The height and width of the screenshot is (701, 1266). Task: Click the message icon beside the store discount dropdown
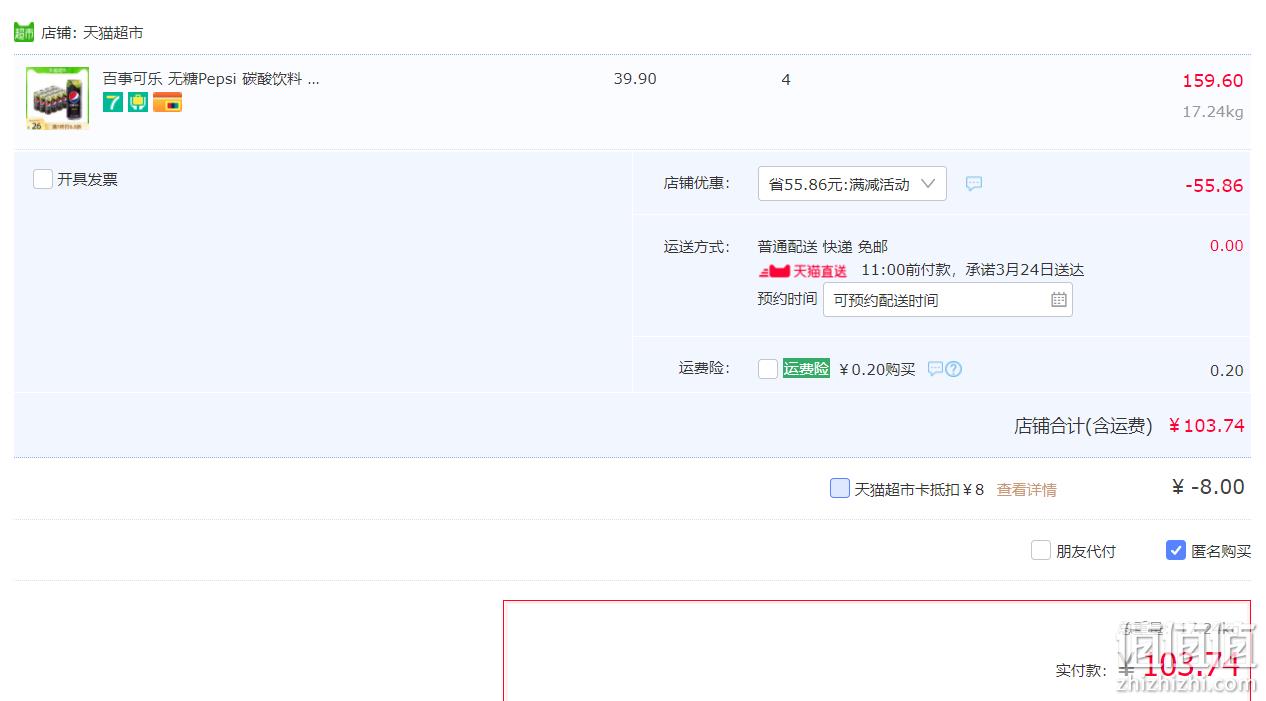click(974, 184)
